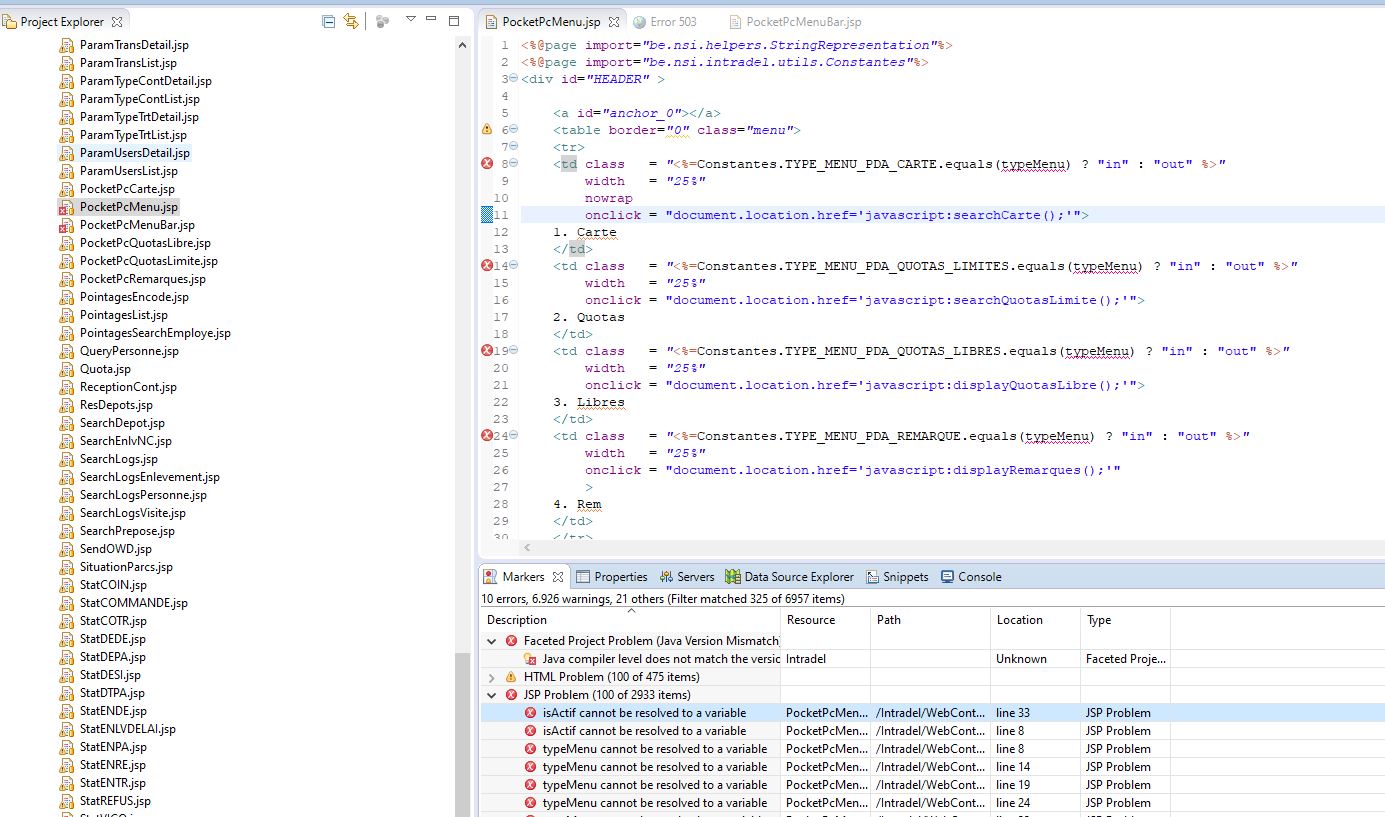Sort markers by Type column

coord(1125,620)
